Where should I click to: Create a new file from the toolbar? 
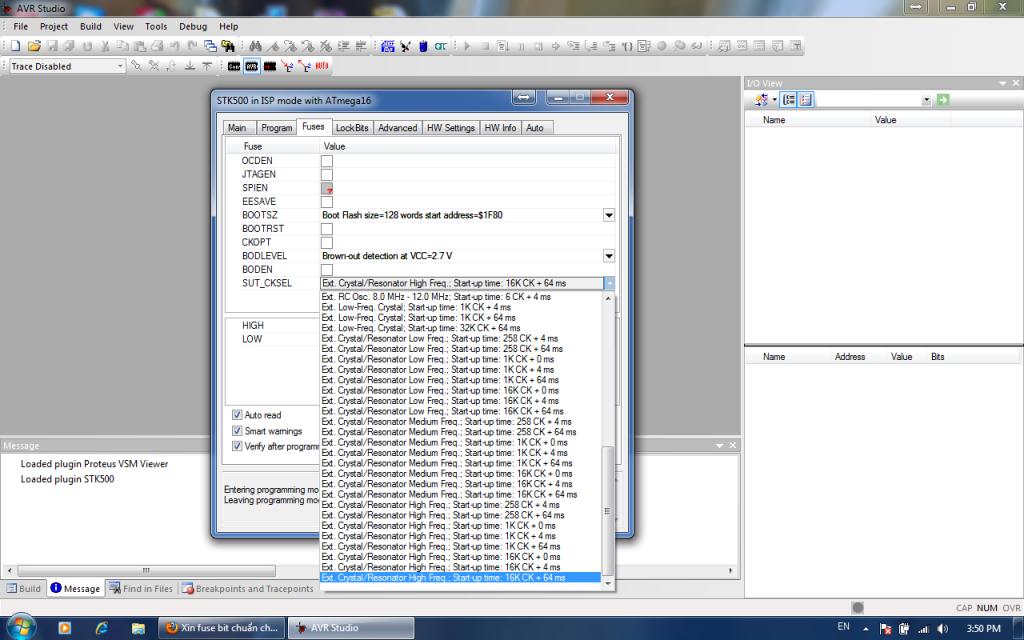coord(16,46)
